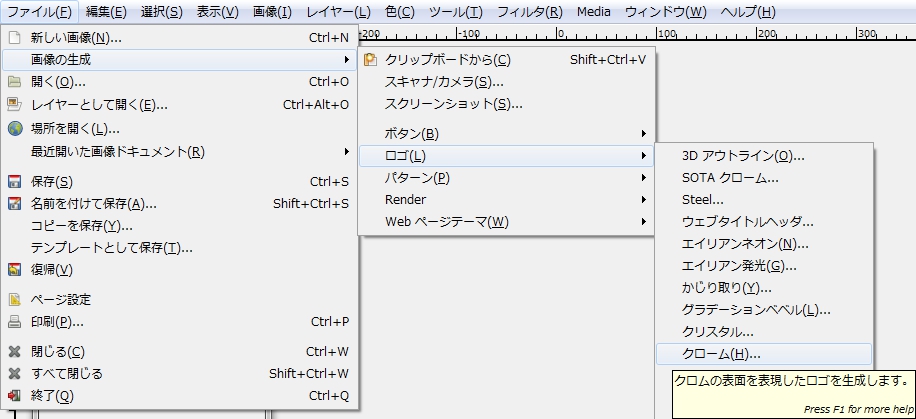Click the save floppy disk icon
The width and height of the screenshot is (916, 419).
(14, 182)
